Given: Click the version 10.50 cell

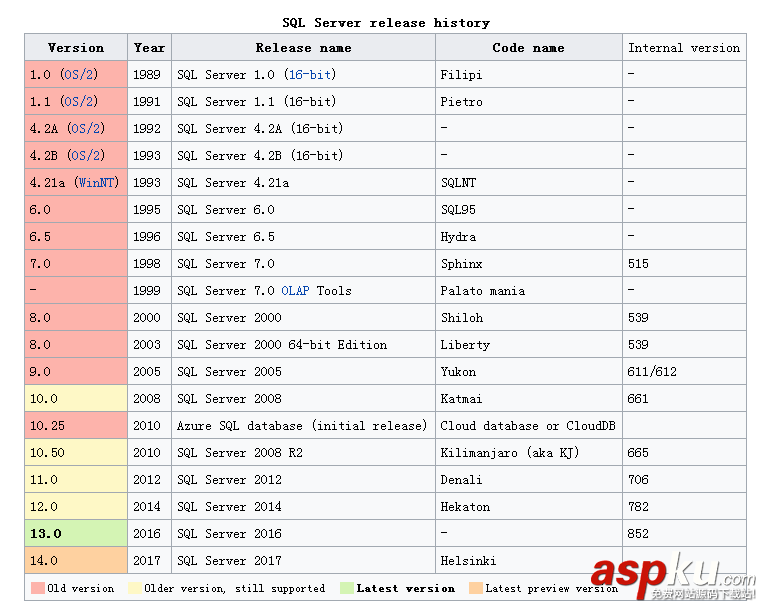Looking at the screenshot, I should coord(76,453).
